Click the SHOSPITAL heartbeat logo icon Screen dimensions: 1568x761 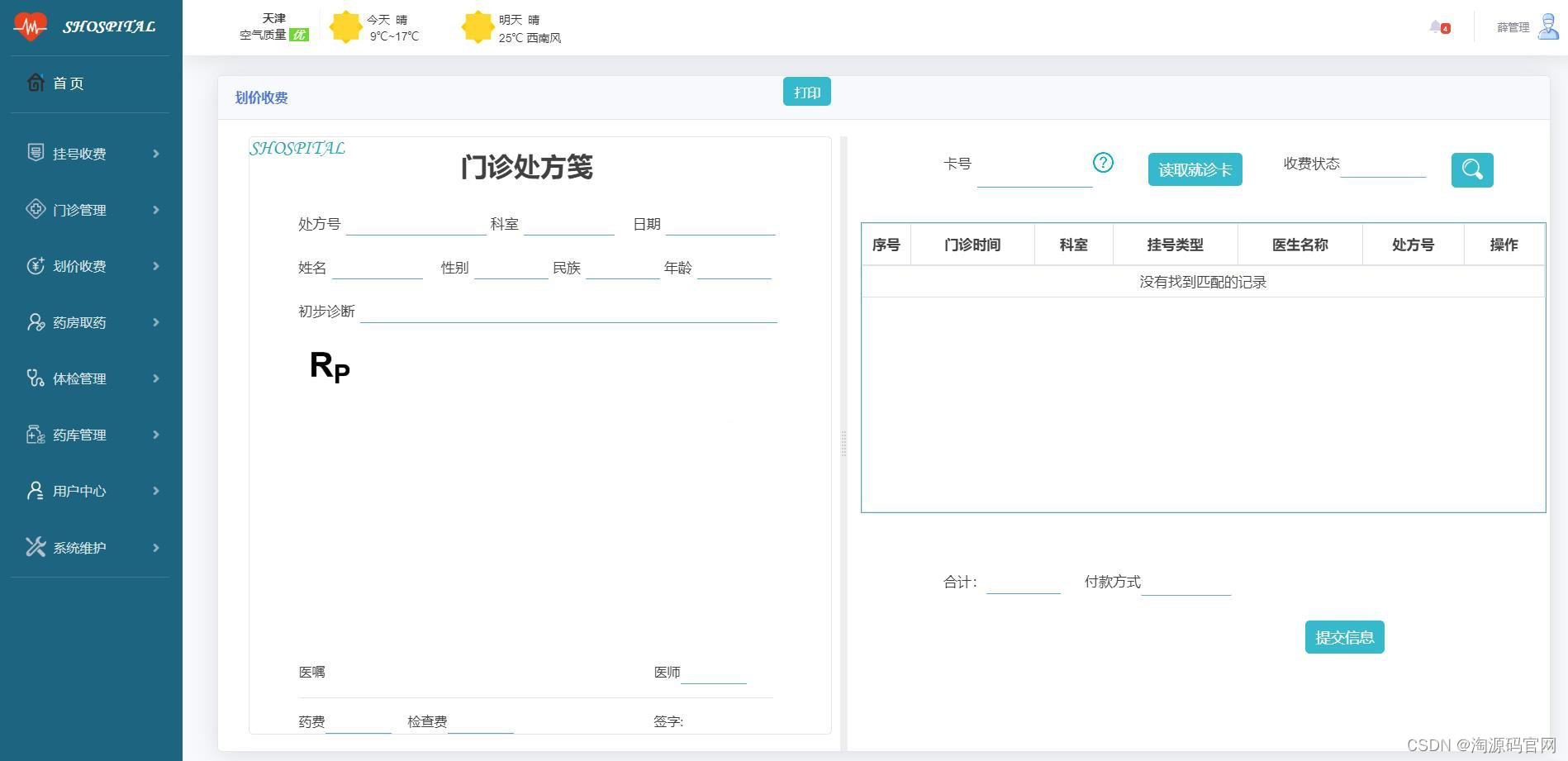(31, 26)
